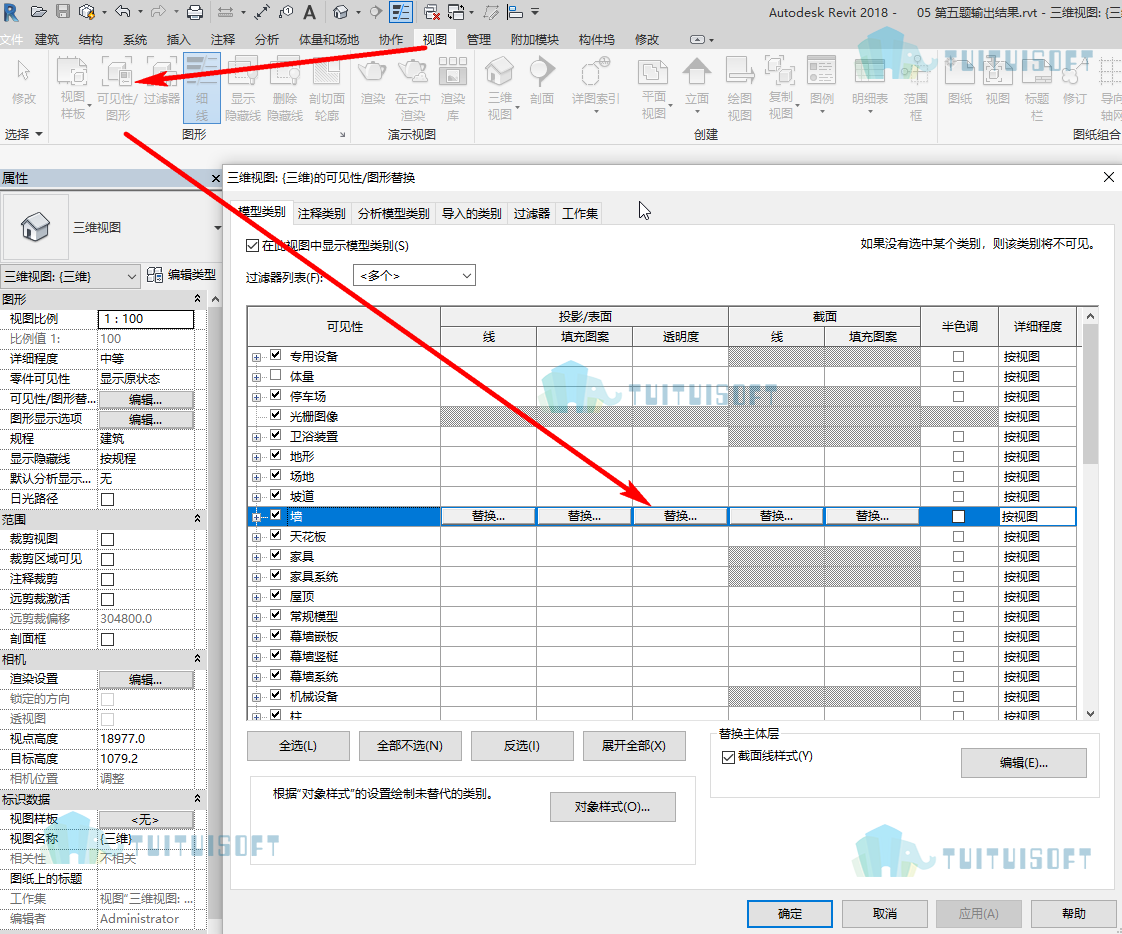
Task: Toggle the Thin Lines icon in quick access toolbar
Action: (401, 12)
